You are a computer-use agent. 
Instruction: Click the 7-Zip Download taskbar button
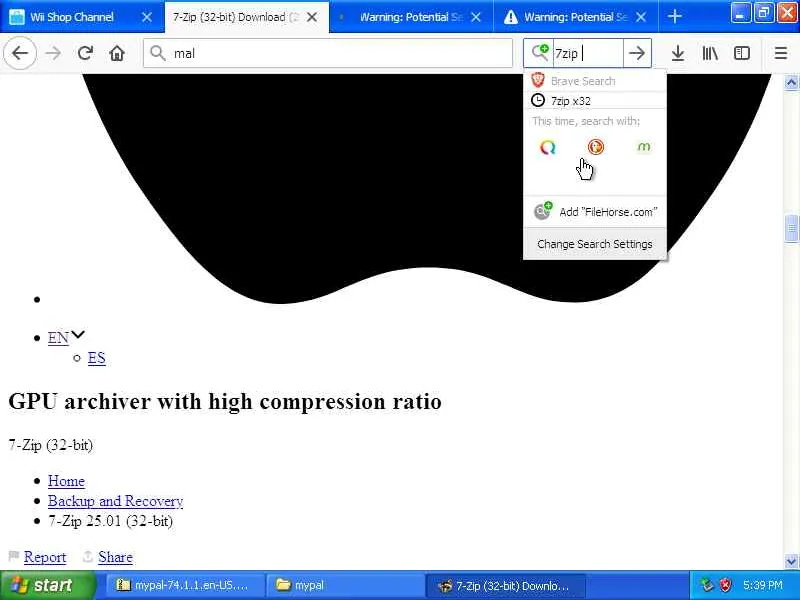(x=505, y=585)
